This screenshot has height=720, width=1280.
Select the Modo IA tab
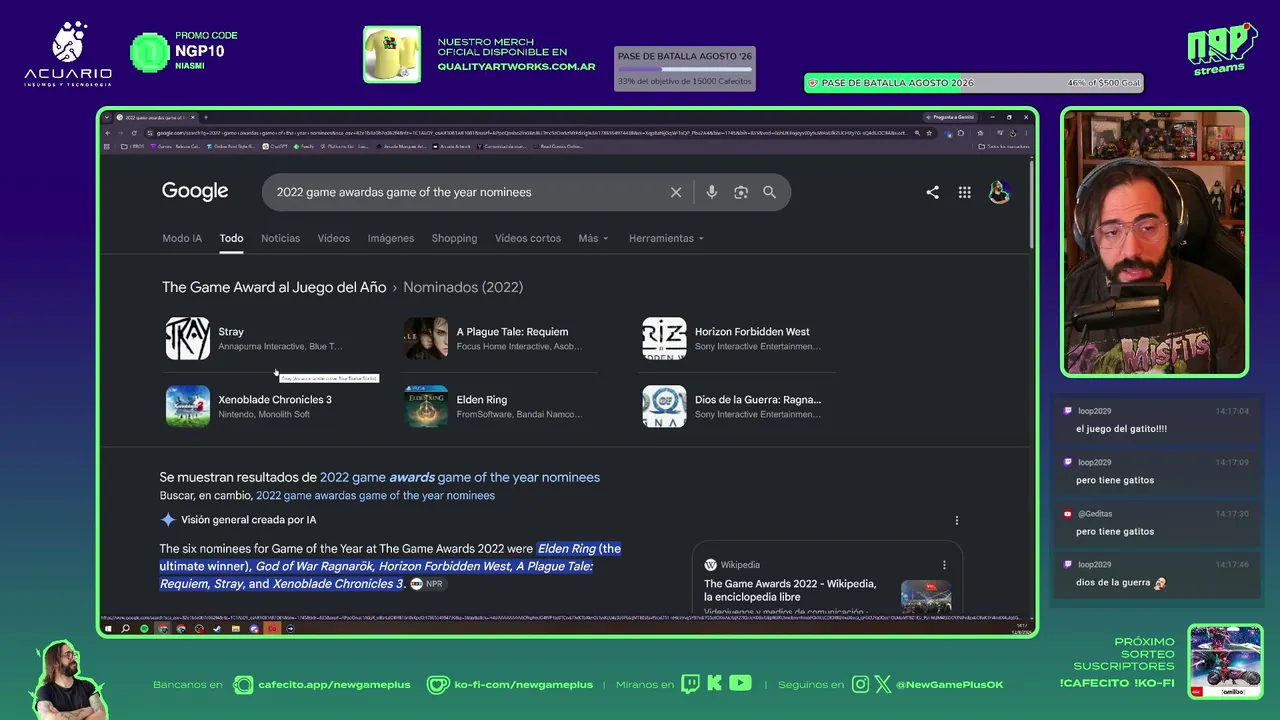[182, 238]
